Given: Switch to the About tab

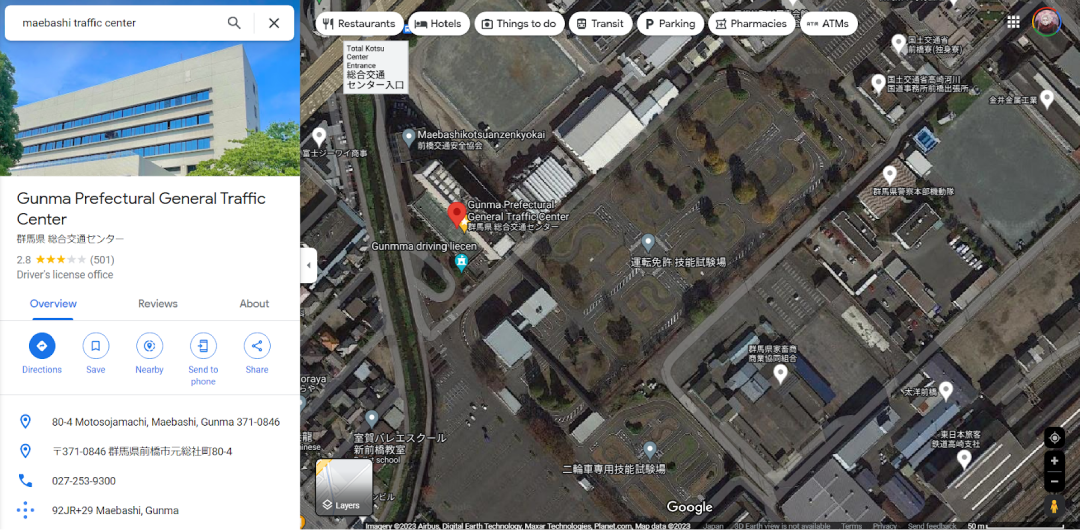Looking at the screenshot, I should tap(254, 304).
